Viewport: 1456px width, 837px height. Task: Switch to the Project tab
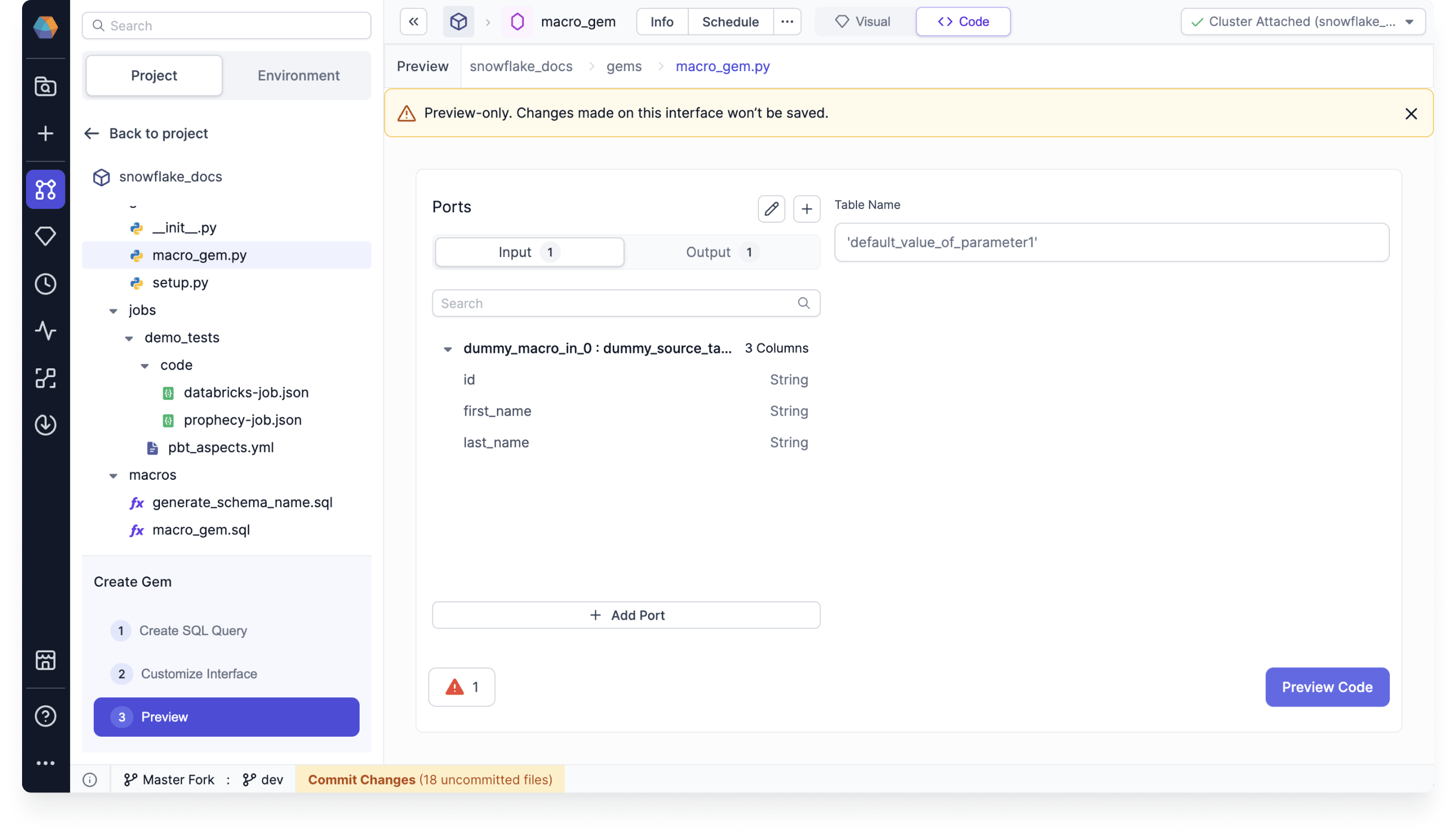(x=153, y=76)
